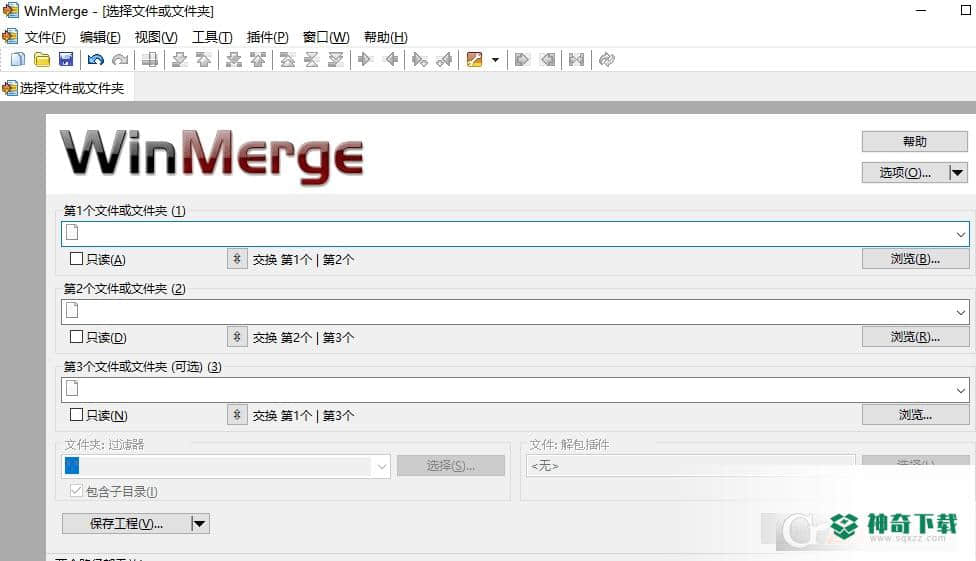The width and height of the screenshot is (976, 561).
Task: Click the 帮助 button
Action: click(x=914, y=141)
